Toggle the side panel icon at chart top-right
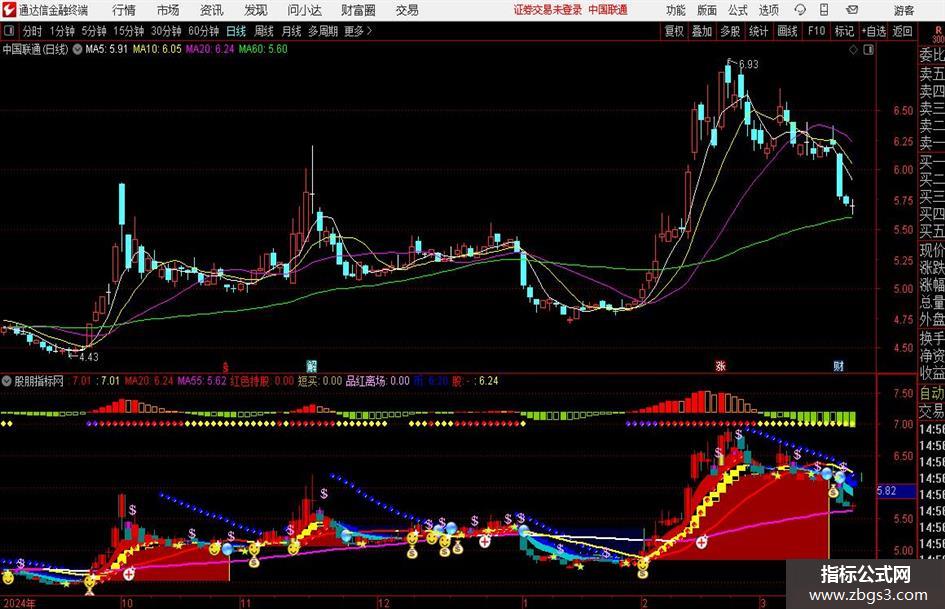The image size is (945, 609). click(868, 50)
